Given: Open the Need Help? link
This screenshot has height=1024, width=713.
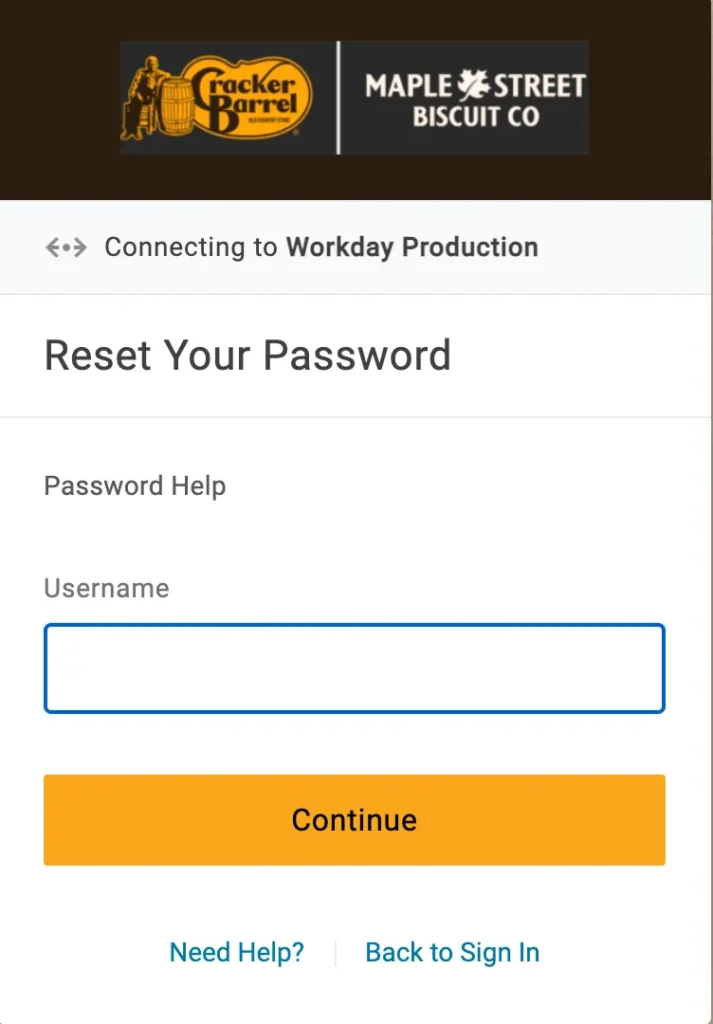Looking at the screenshot, I should click(x=236, y=952).
